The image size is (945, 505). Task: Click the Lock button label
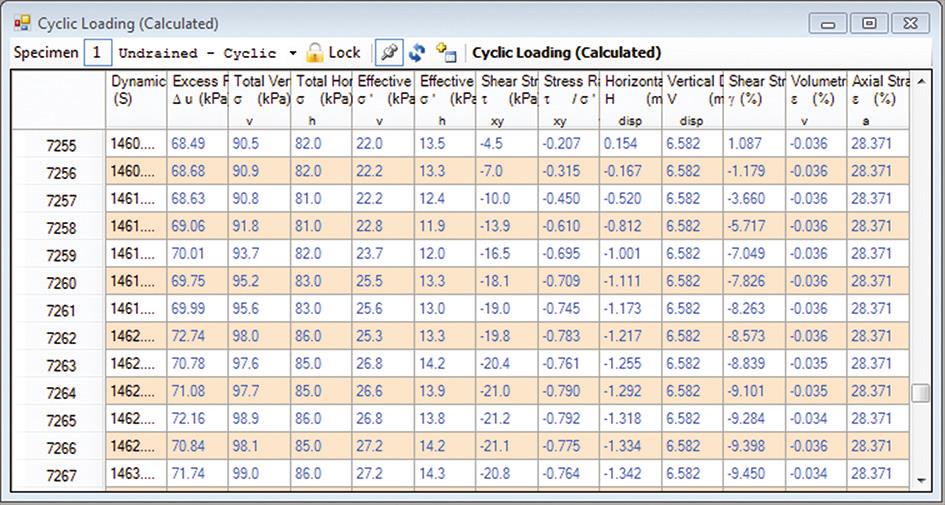pos(344,53)
